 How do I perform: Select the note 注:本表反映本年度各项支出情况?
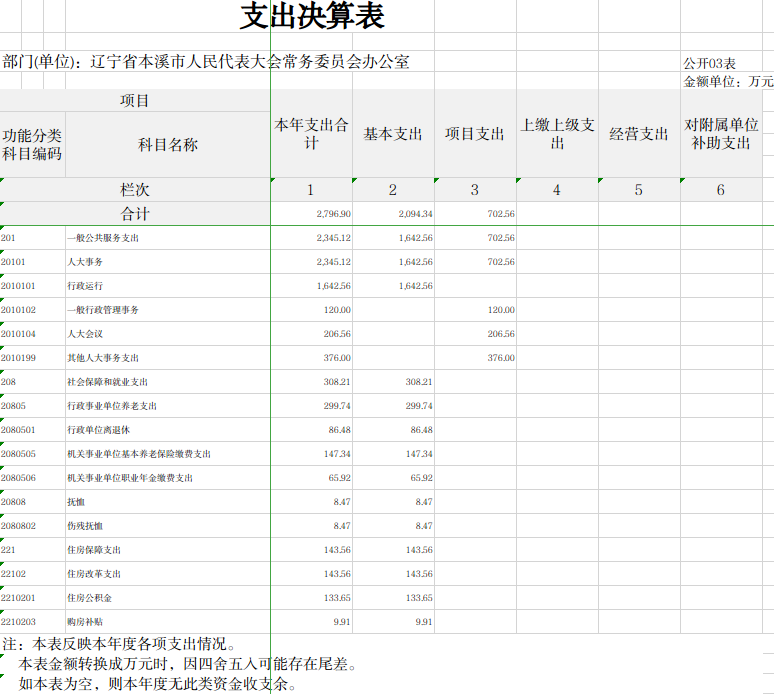click(x=119, y=644)
